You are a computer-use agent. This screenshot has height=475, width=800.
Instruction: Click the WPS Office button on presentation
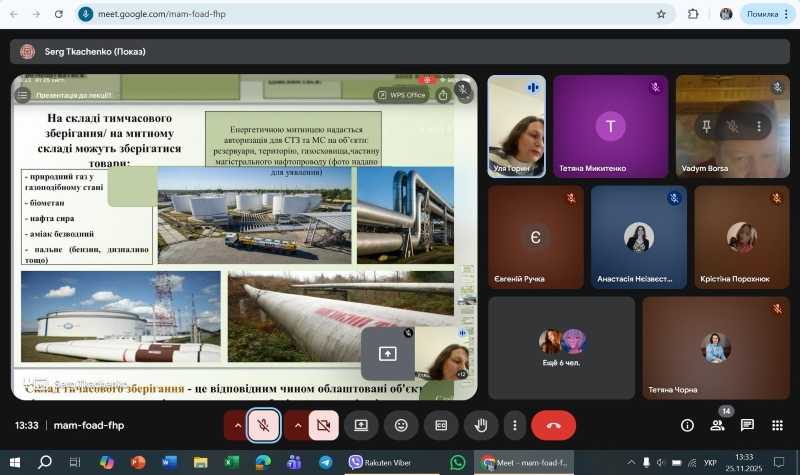(x=402, y=95)
